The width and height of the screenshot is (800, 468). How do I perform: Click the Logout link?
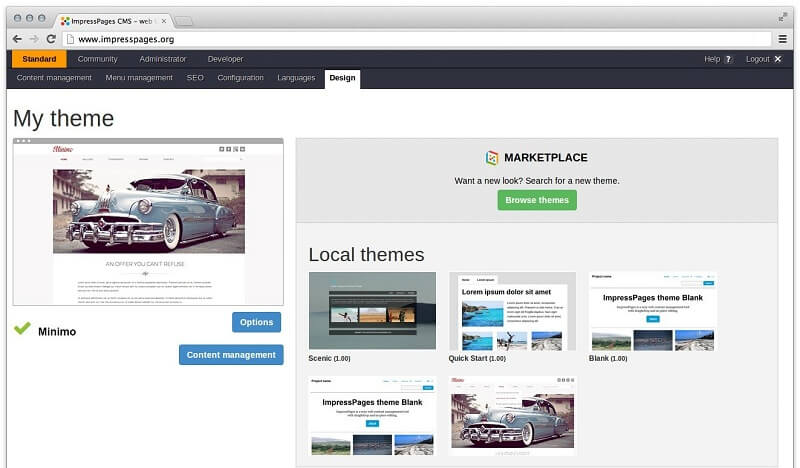[x=757, y=59]
